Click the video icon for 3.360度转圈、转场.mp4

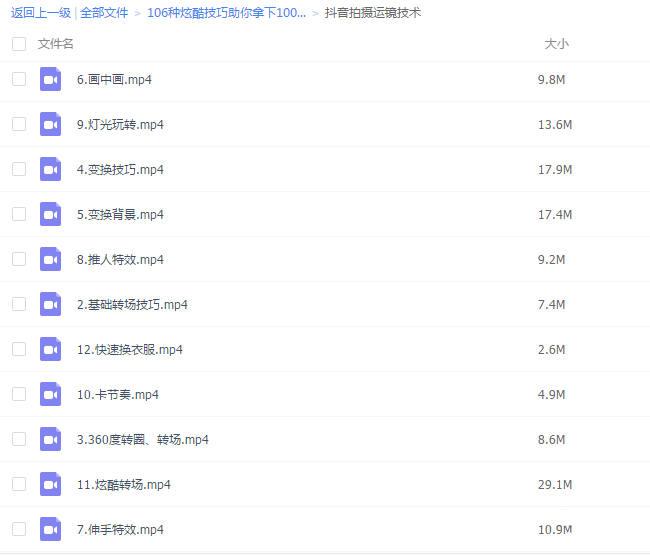pyautogui.click(x=50, y=439)
